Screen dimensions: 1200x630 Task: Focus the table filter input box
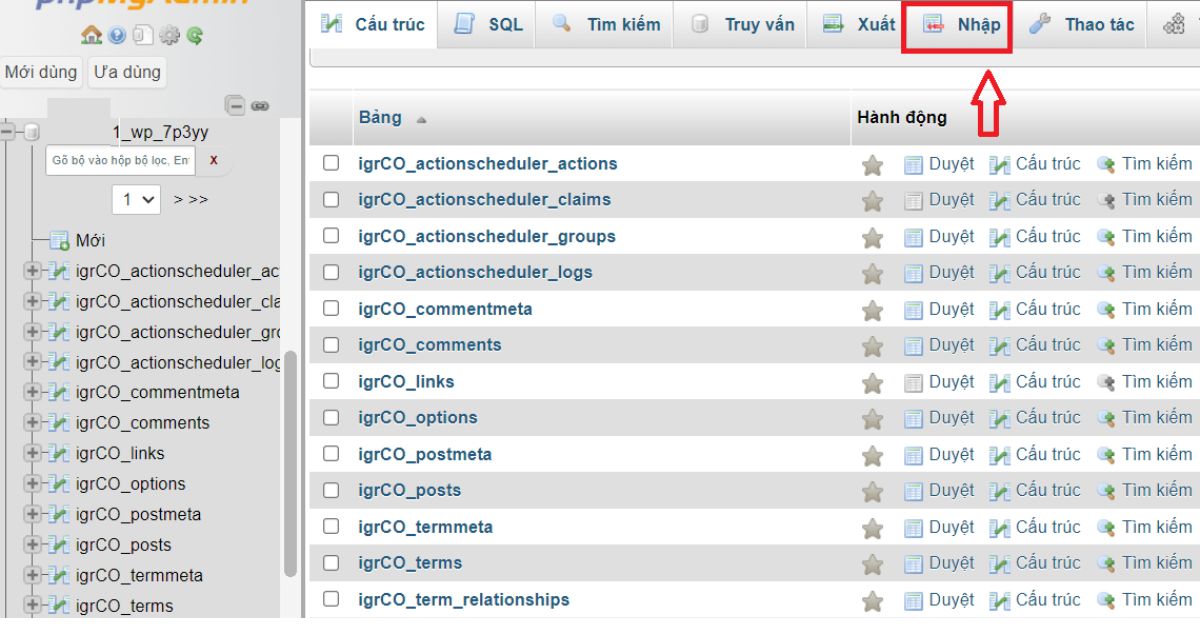coord(120,160)
